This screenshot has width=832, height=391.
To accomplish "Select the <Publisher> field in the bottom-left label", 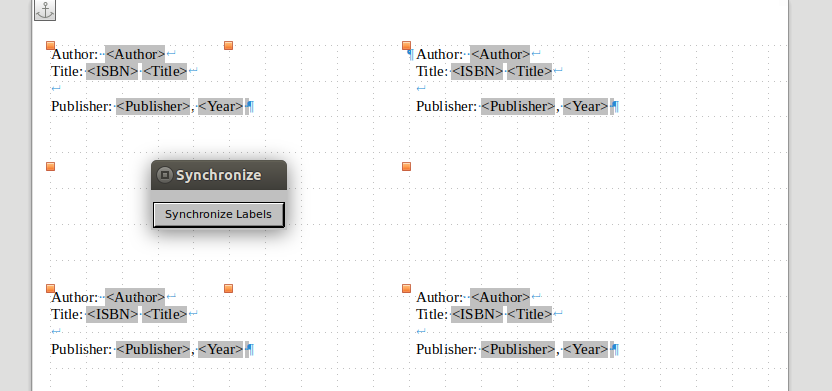I will tap(153, 349).
